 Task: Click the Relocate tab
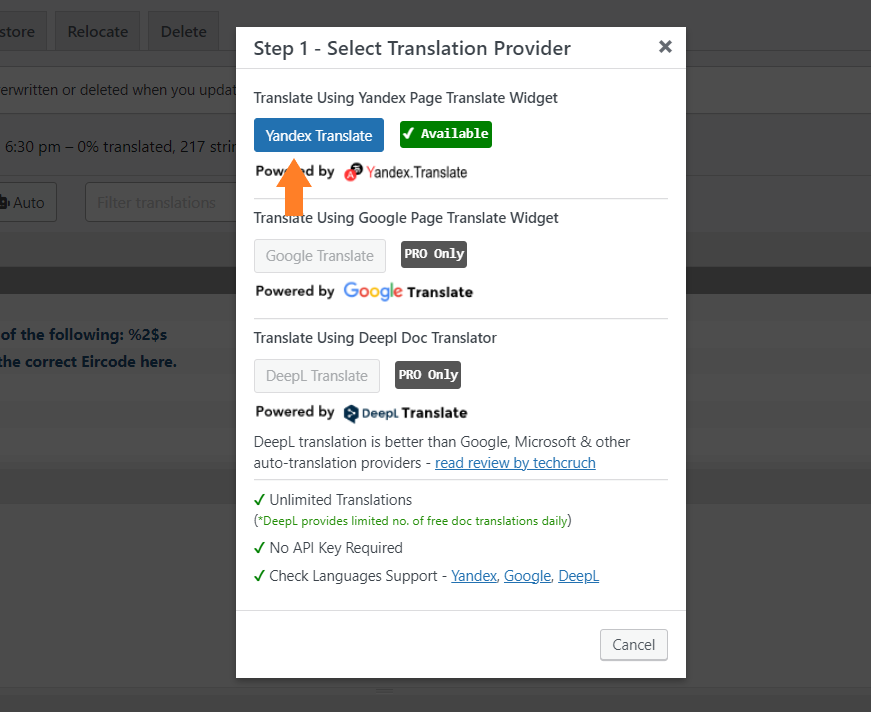[x=98, y=32]
